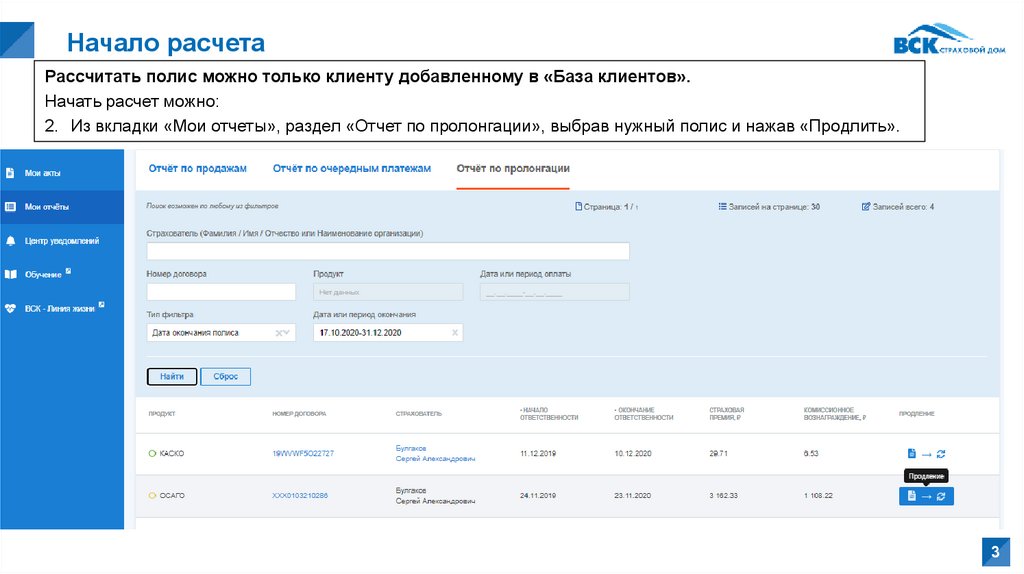Clear the Тип фильтра selection with the x
The width and height of the screenshot is (1024, 574).
279,333
